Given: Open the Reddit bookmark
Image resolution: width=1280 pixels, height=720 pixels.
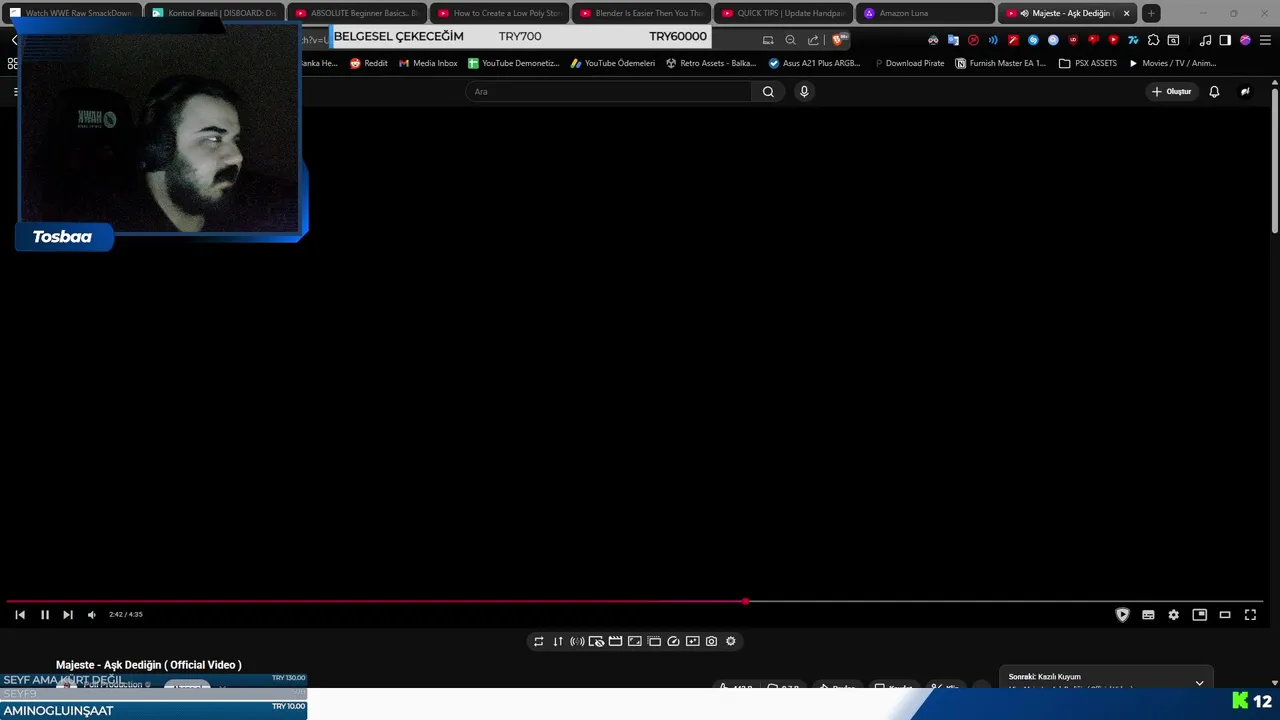Looking at the screenshot, I should pyautogui.click(x=368, y=63).
